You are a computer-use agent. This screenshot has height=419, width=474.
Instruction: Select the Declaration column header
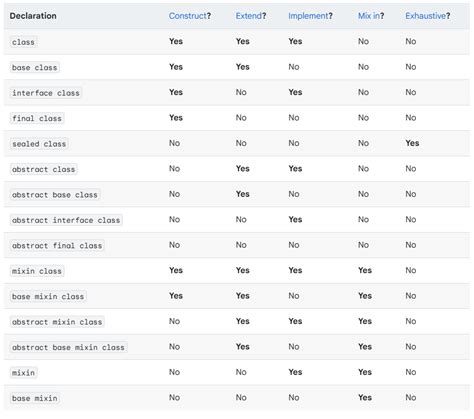pos(33,16)
